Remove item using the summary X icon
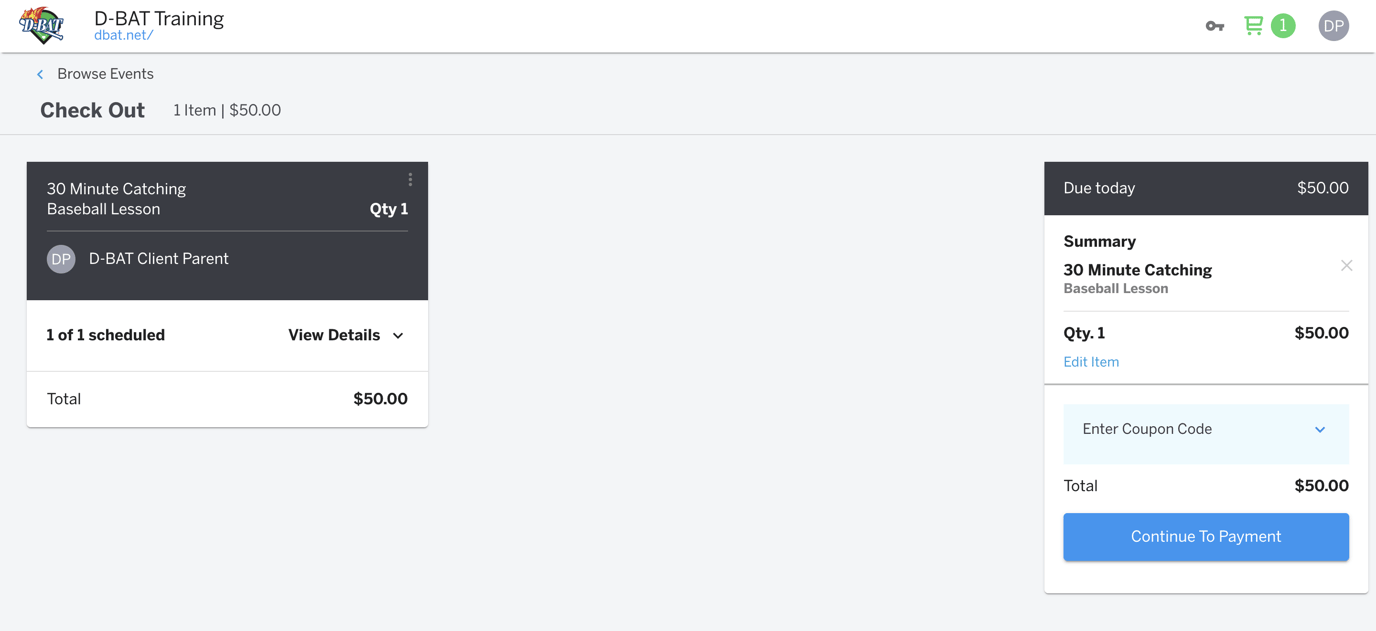1376x631 pixels. pos(1346,266)
